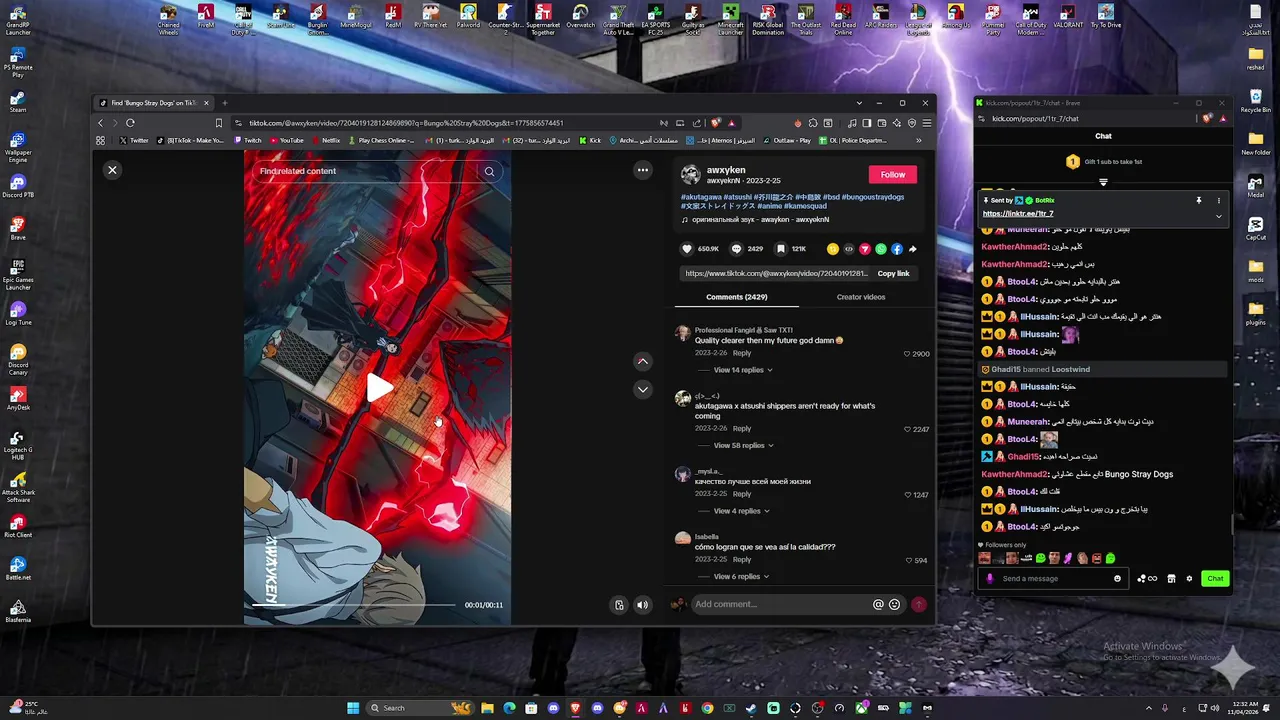Viewport: 1280px width, 720px height.
Task: Click the TikTok address bar URL
Action: (406, 123)
